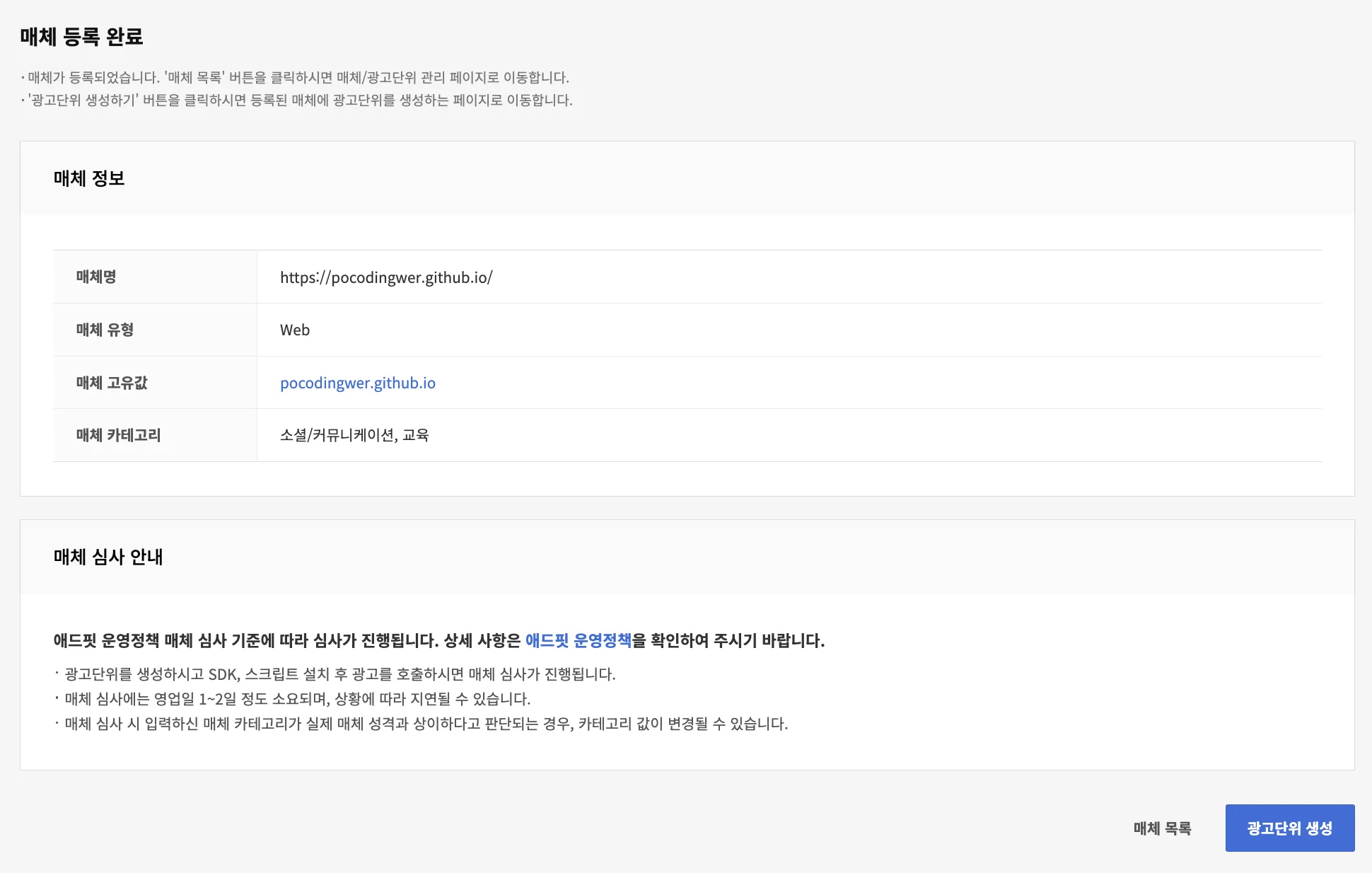This screenshot has height=873, width=1372.
Task: Click the 광고단위 생성 button
Action: pos(1289,828)
